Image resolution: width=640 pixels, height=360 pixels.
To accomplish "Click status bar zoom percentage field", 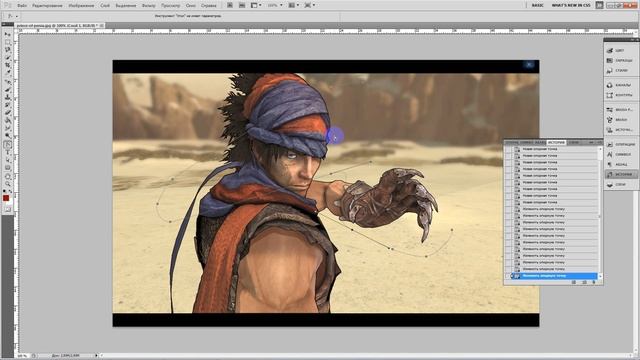I will point(22,356).
